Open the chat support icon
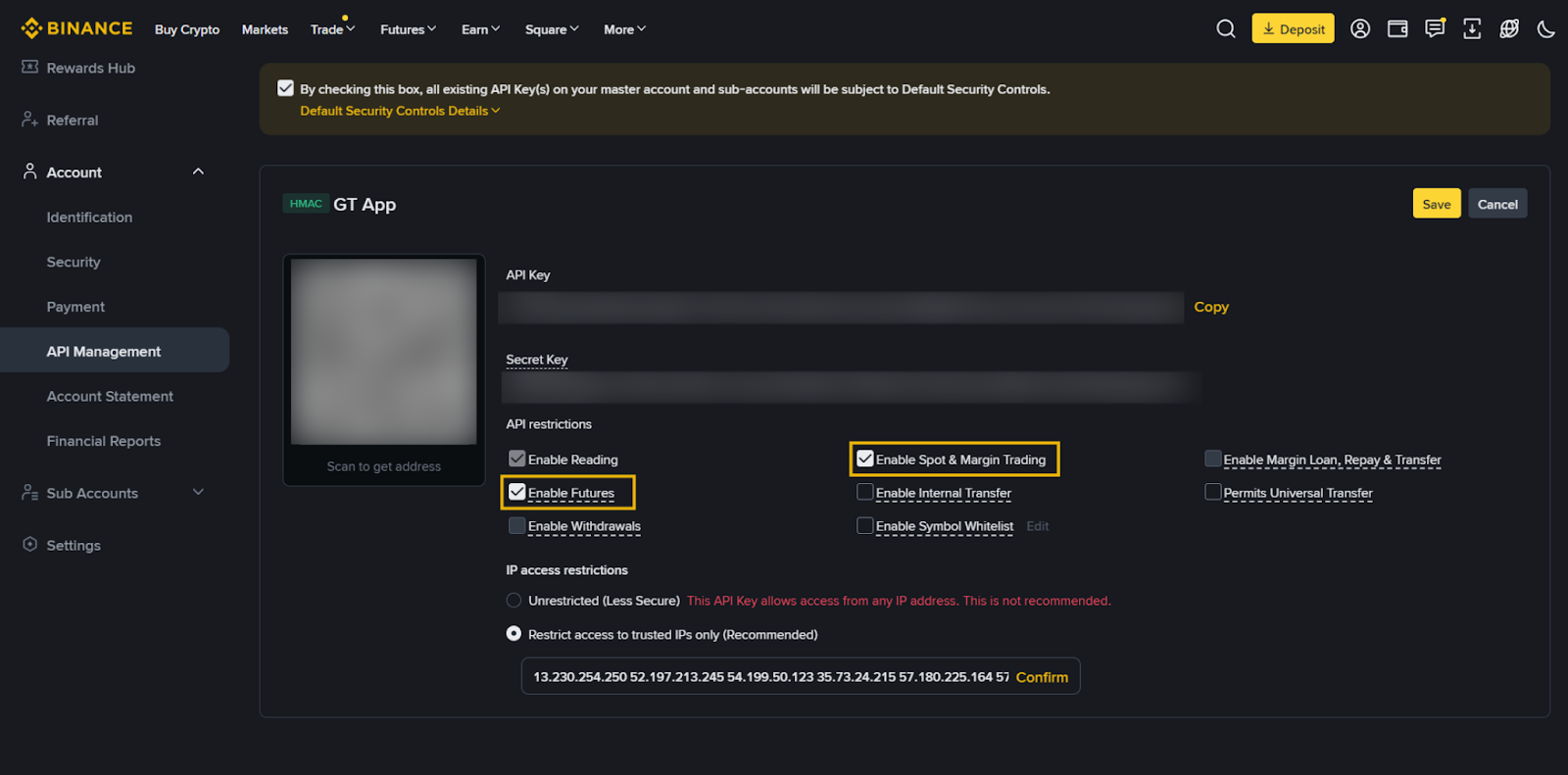 click(x=1435, y=29)
